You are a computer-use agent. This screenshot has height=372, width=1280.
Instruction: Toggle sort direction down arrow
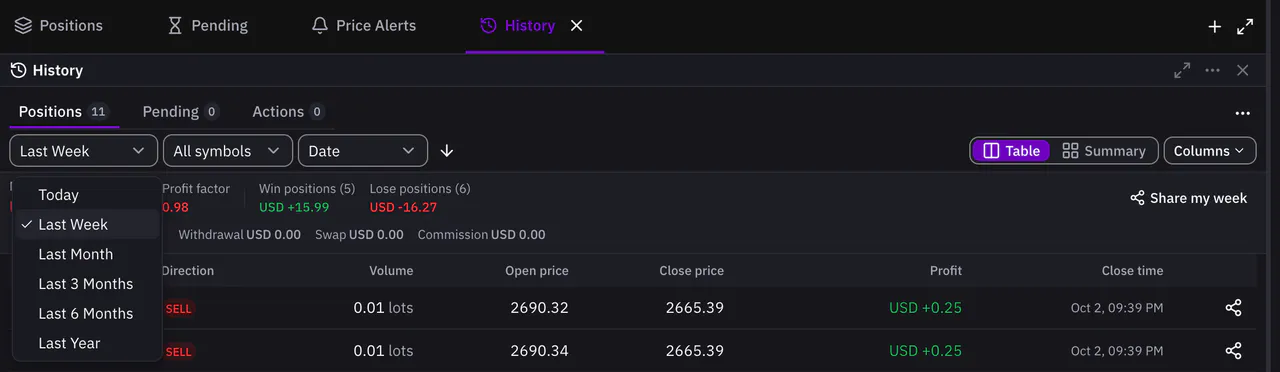447,151
